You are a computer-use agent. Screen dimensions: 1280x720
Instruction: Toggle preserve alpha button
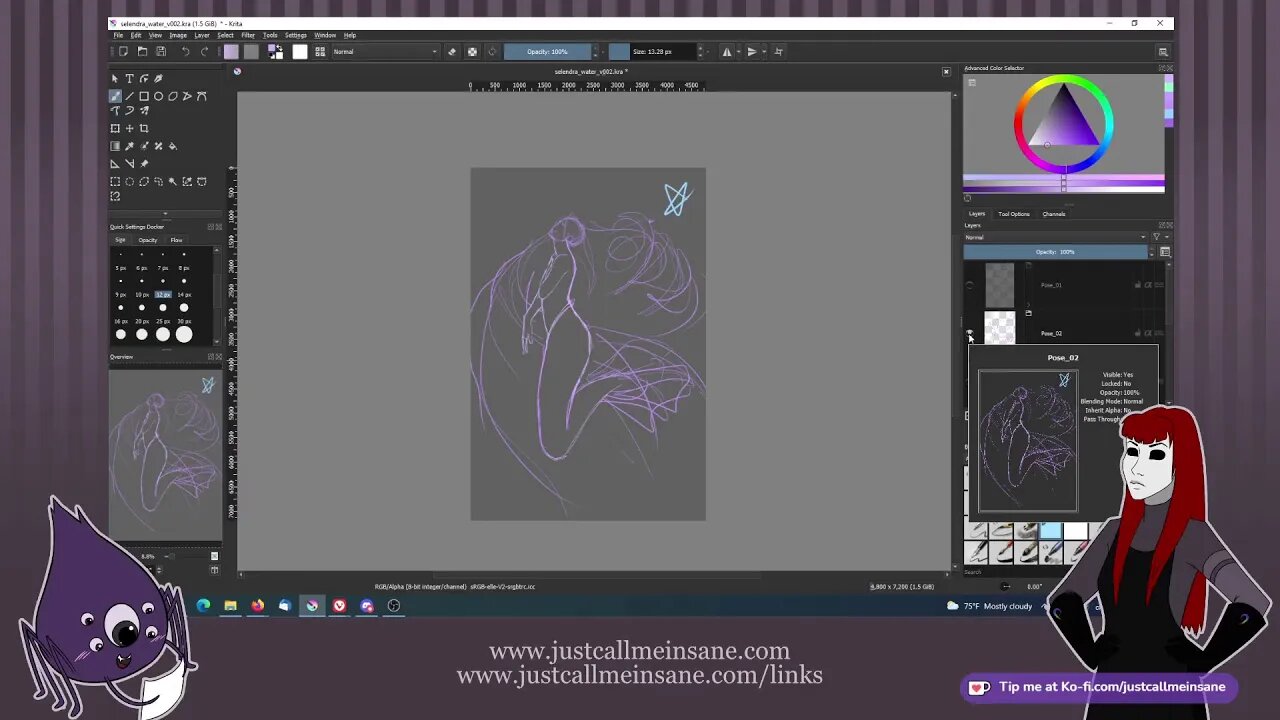coord(472,51)
